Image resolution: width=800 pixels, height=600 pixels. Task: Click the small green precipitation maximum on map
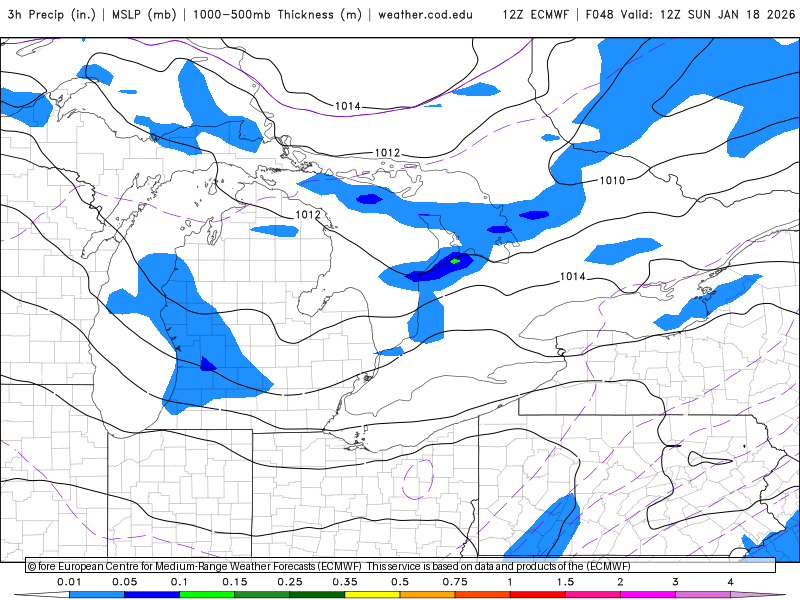[x=455, y=261]
